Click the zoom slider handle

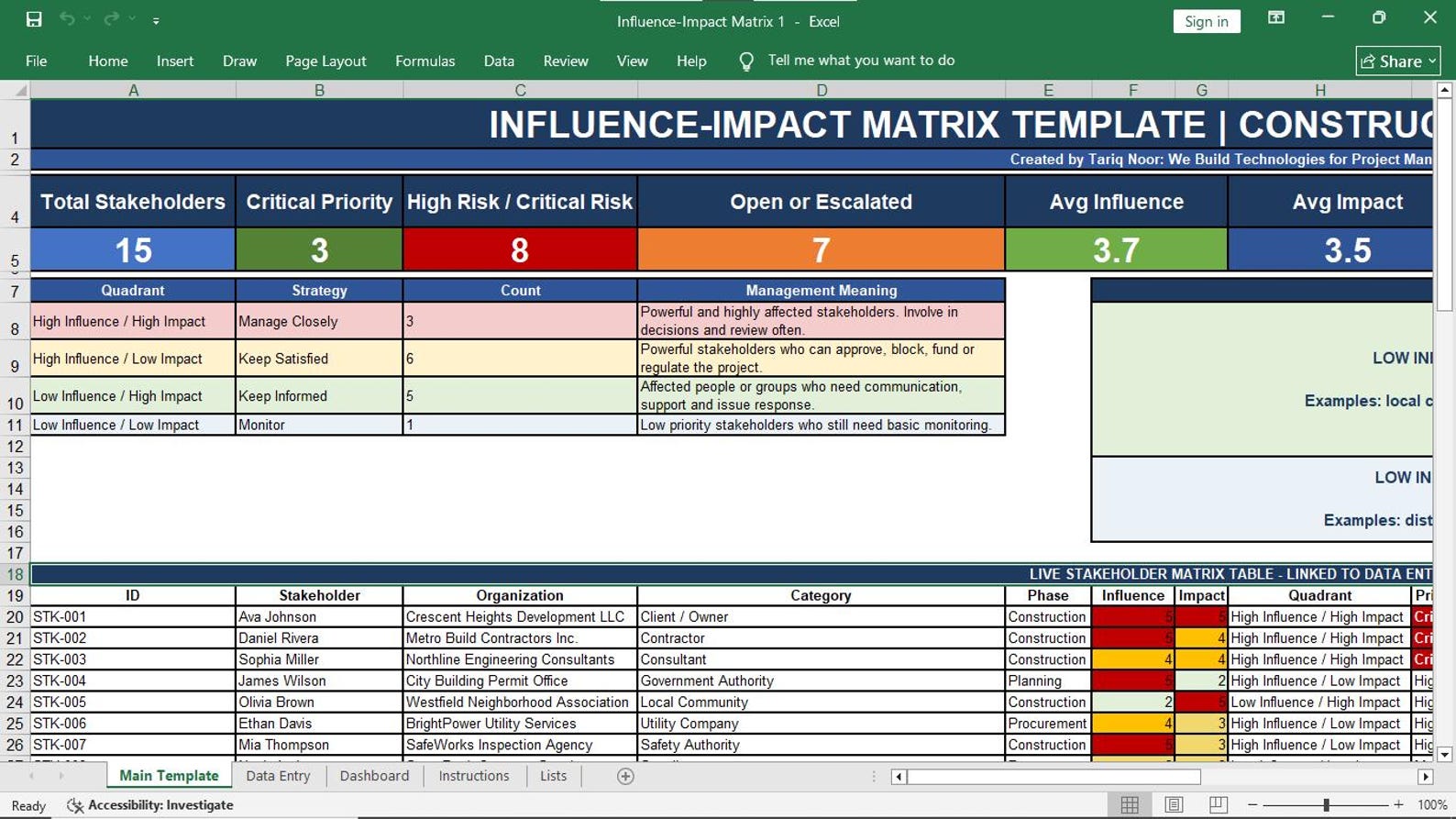pyautogui.click(x=1326, y=805)
